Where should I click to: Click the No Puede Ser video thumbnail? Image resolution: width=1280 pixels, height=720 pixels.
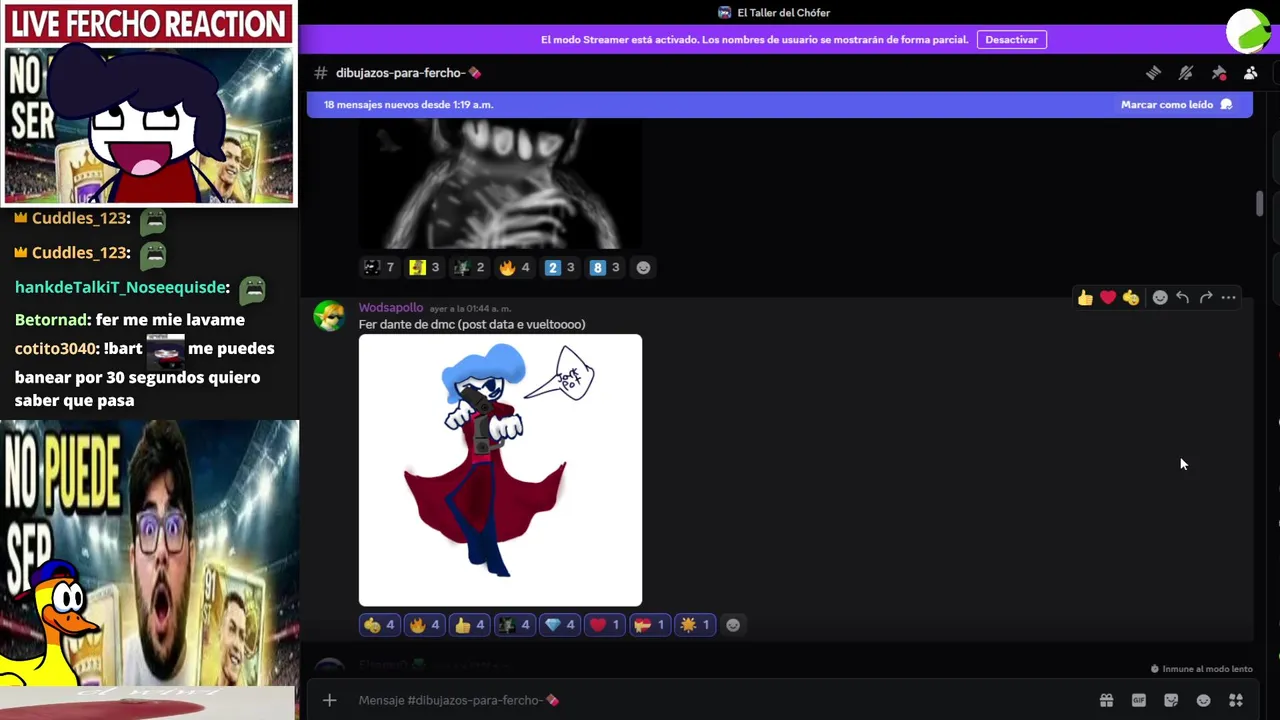[150, 552]
